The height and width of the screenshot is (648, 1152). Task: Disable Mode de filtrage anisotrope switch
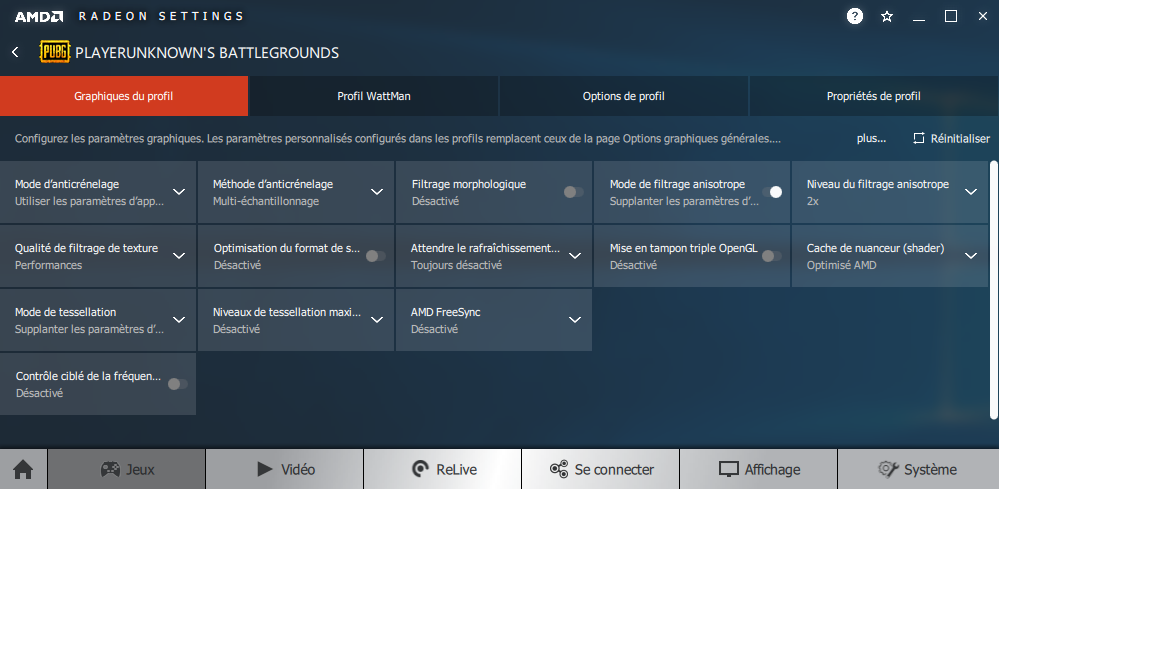point(771,192)
